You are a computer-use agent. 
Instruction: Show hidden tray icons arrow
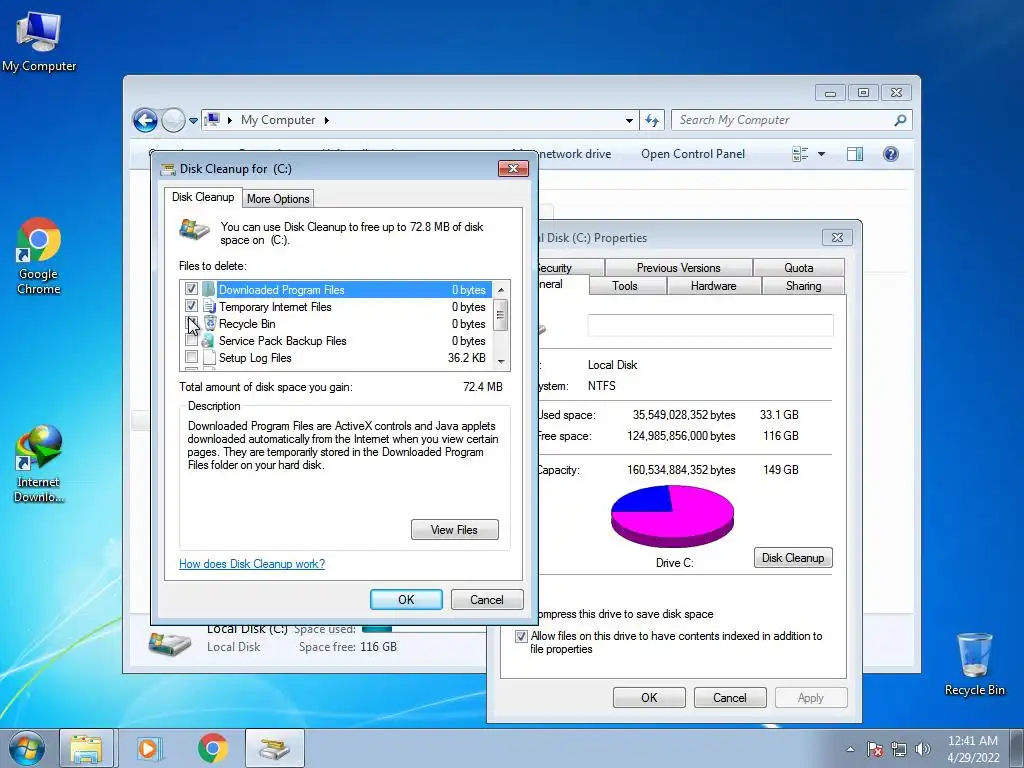coord(850,749)
